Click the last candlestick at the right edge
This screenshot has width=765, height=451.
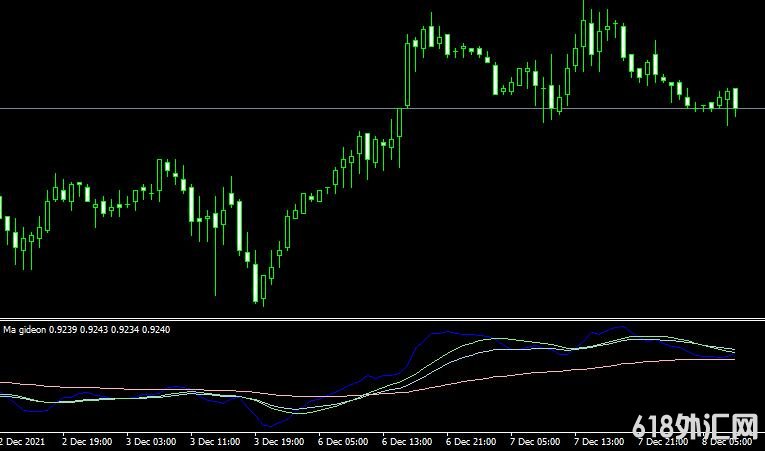point(735,99)
